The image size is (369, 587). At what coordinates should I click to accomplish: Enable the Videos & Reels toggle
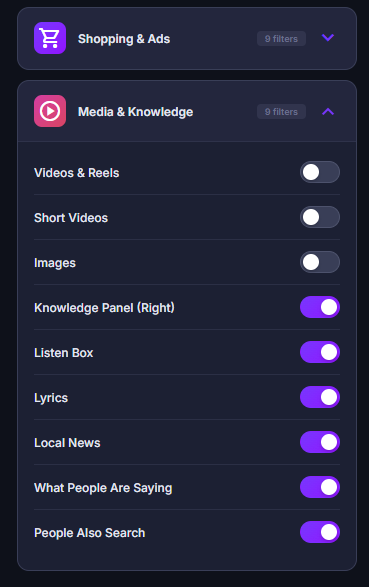(x=320, y=172)
